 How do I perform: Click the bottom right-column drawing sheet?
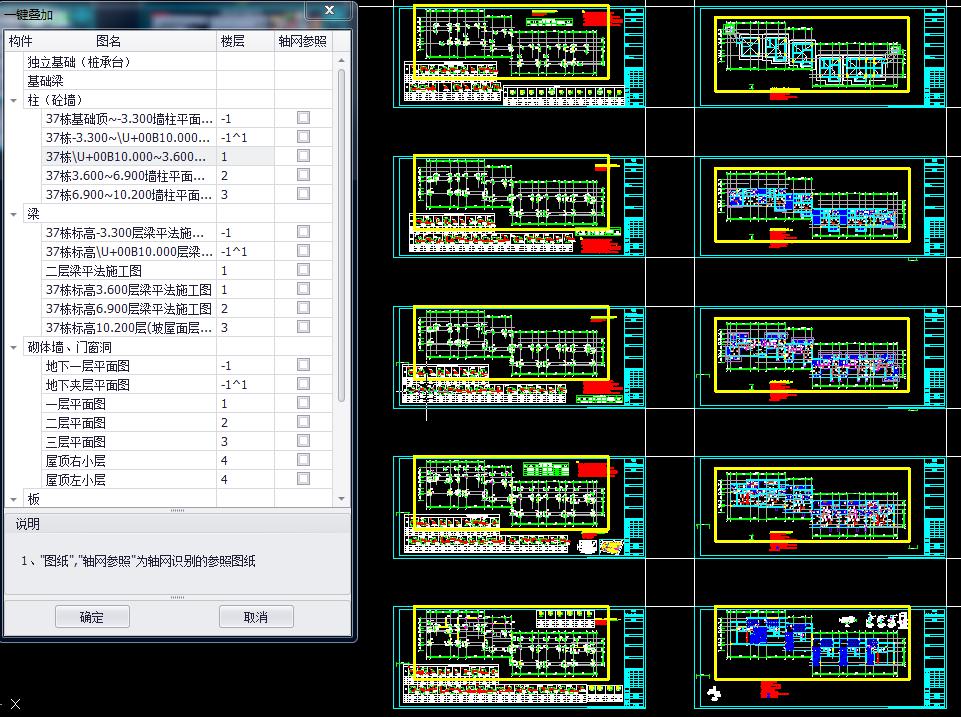pos(823,658)
